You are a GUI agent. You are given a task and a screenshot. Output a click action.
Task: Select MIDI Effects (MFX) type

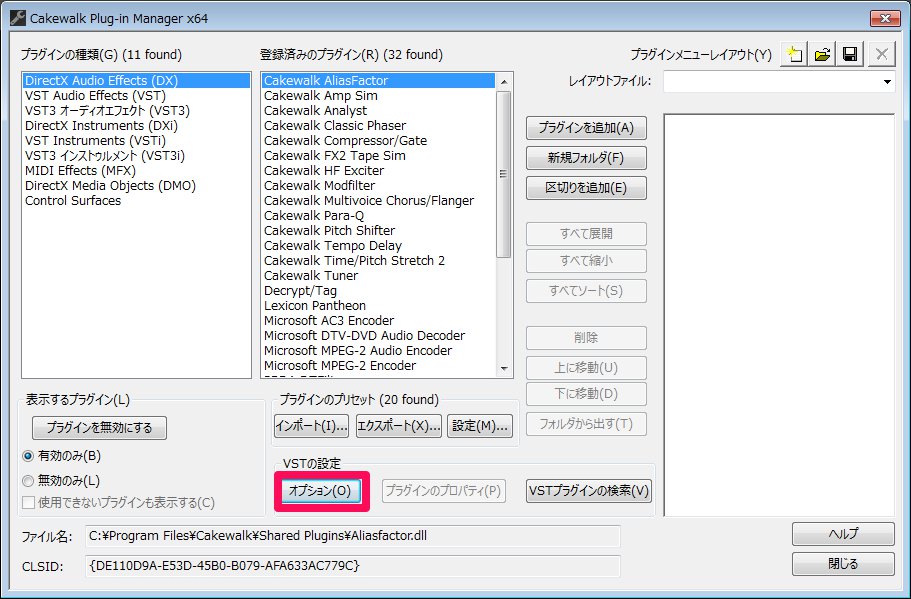click(136, 171)
